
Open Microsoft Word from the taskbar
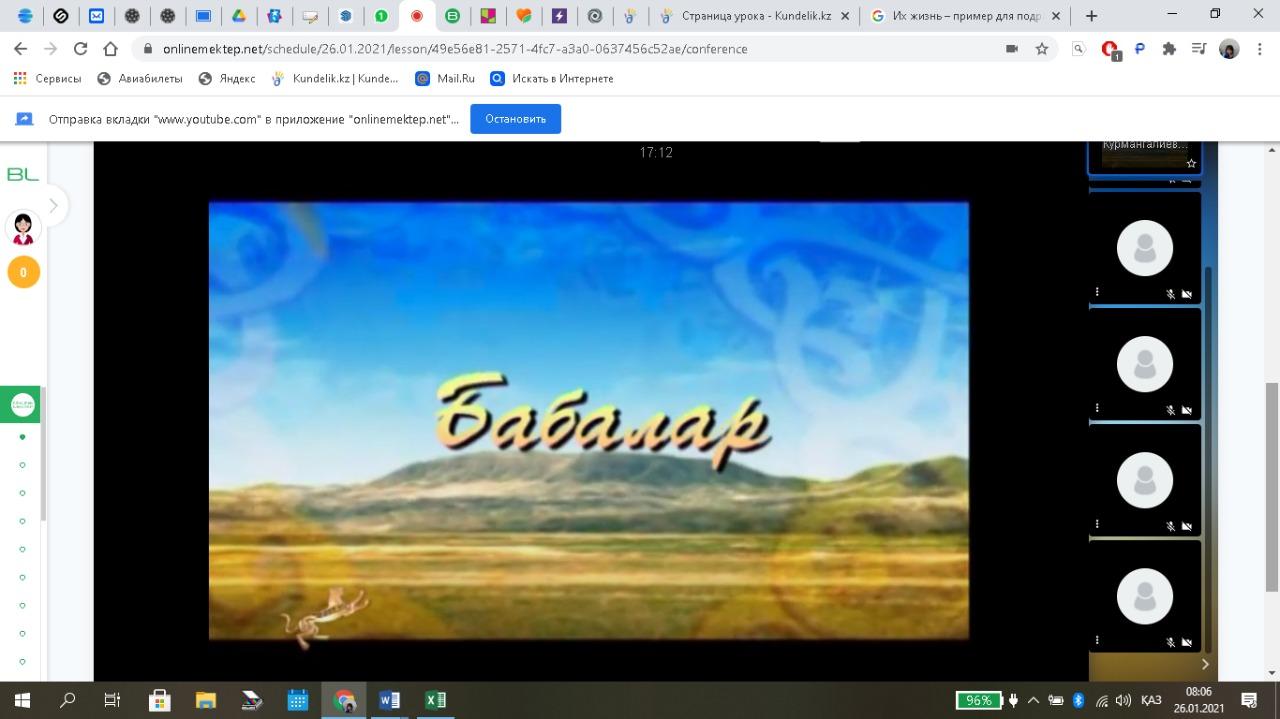pyautogui.click(x=389, y=700)
